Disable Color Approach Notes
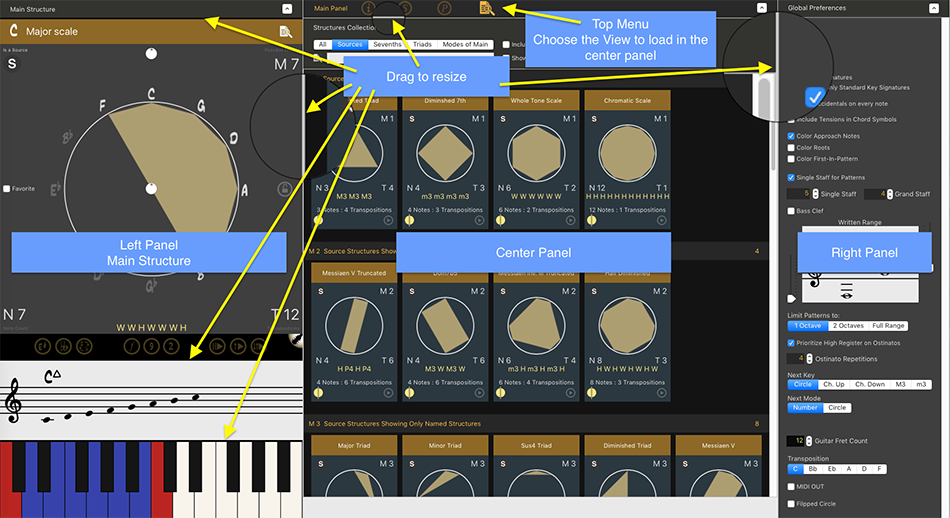 [791, 136]
